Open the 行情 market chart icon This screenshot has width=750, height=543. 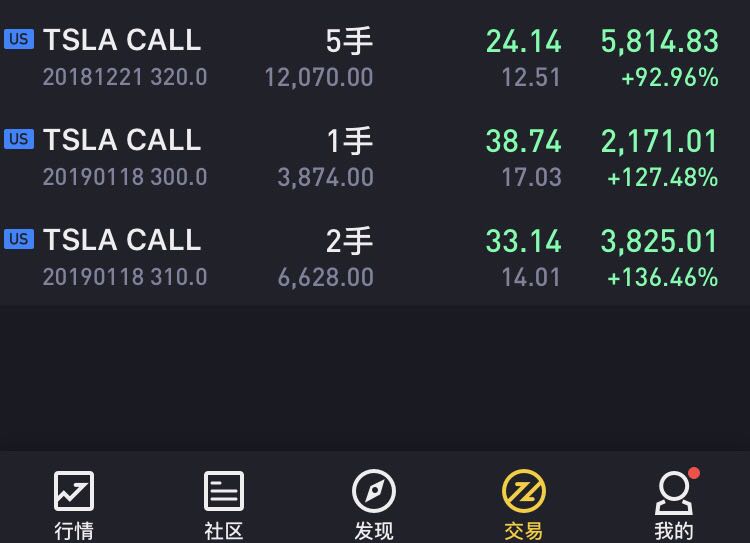(x=74, y=491)
